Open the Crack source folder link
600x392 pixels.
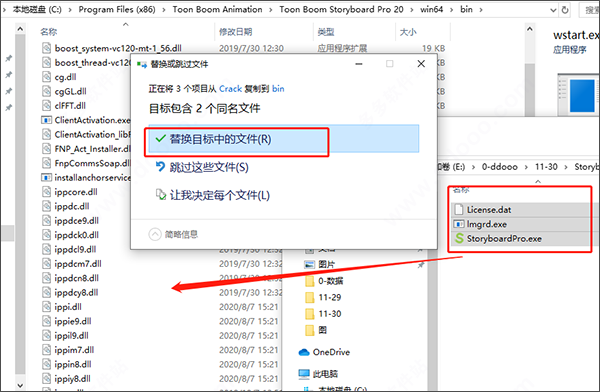(230, 89)
